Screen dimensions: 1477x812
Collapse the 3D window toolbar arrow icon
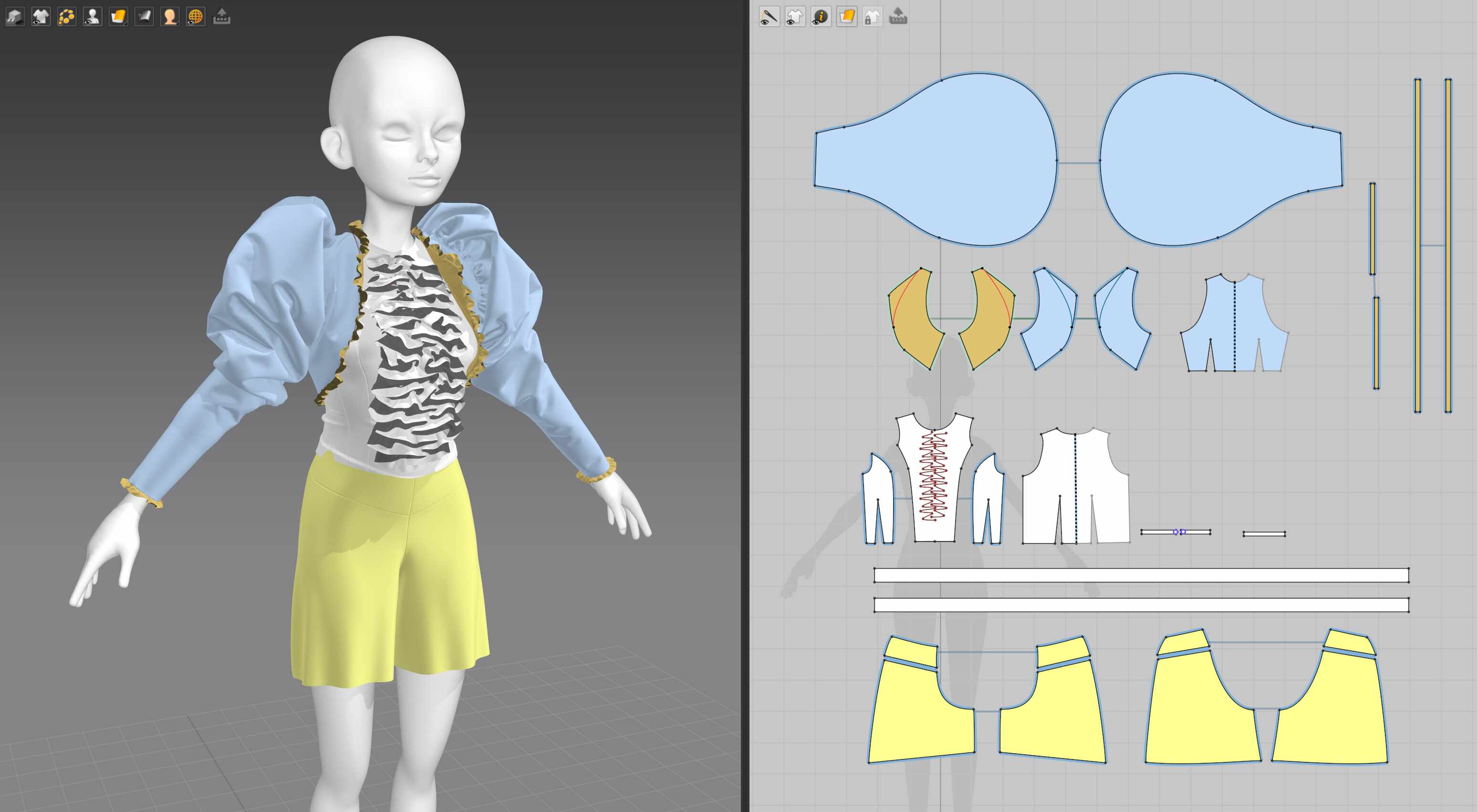(x=222, y=17)
